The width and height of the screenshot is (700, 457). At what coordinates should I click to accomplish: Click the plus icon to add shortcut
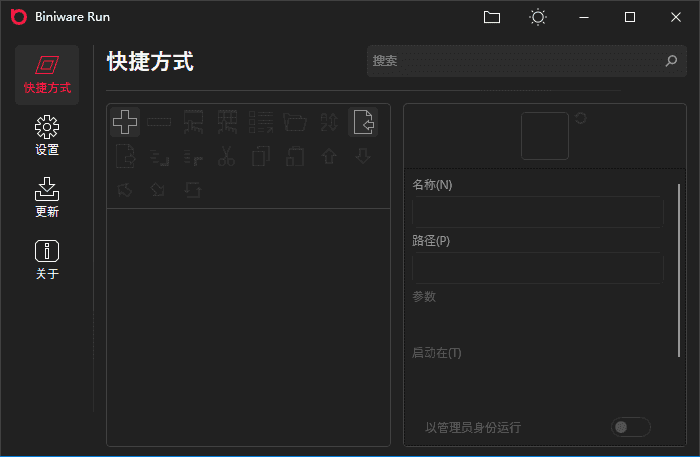pos(125,122)
